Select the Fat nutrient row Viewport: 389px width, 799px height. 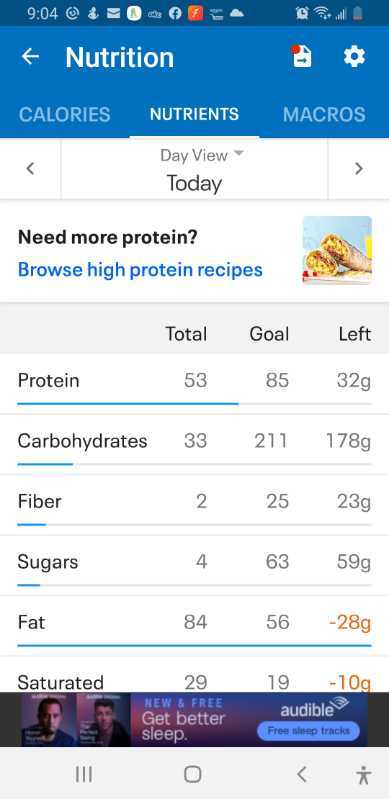pos(194,626)
